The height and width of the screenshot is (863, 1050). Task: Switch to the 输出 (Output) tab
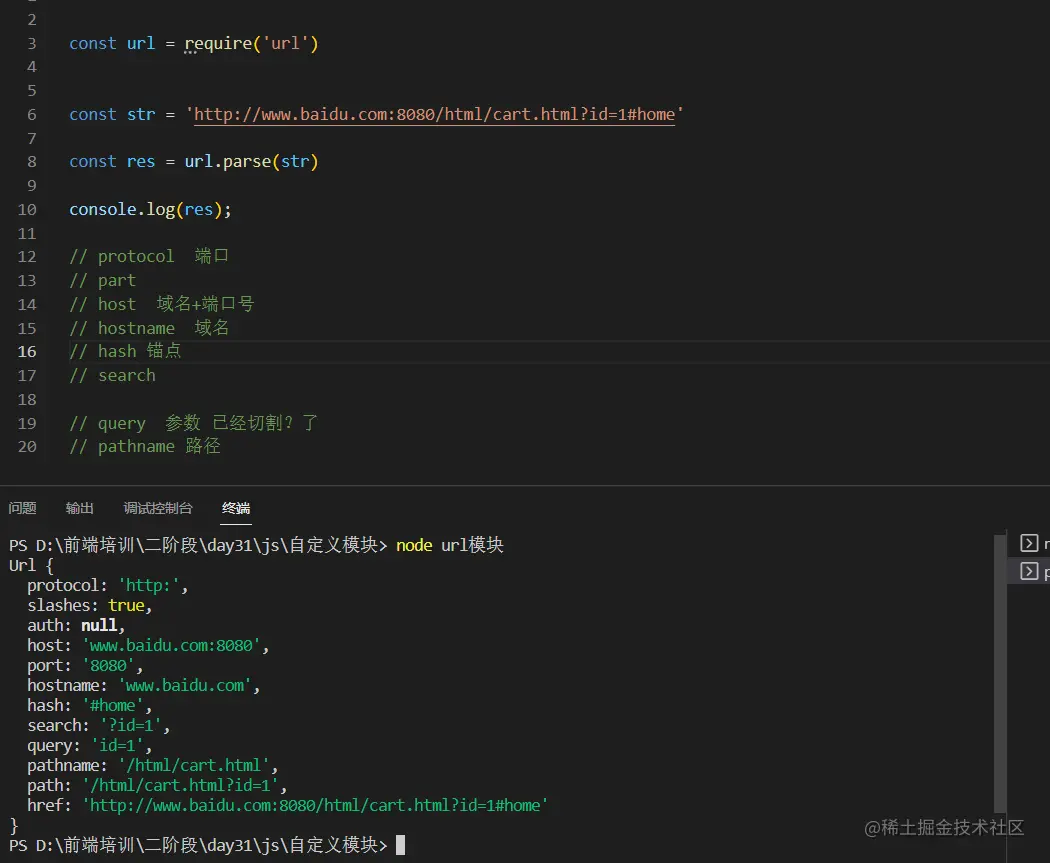tap(79, 508)
